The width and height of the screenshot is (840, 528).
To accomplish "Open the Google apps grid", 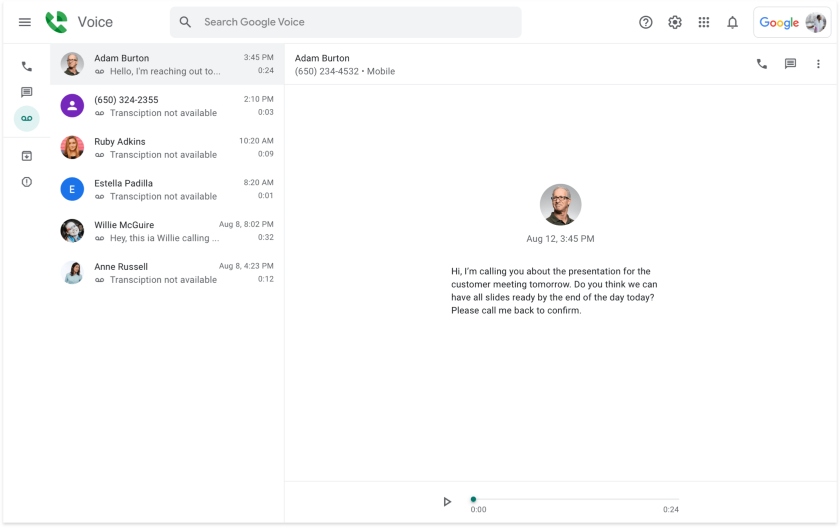I will pyautogui.click(x=703, y=22).
